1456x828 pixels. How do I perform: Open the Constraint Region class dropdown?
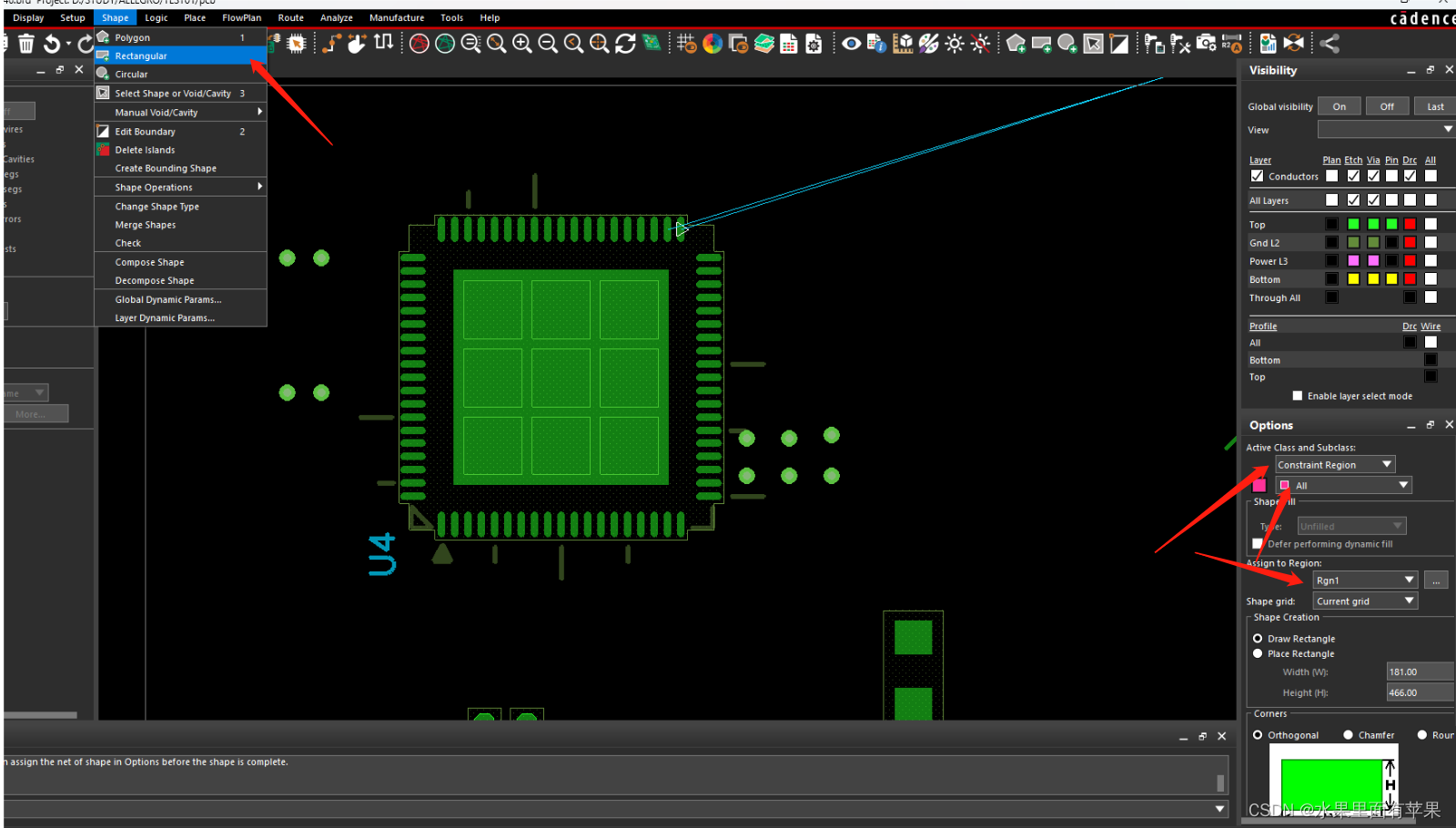click(1335, 465)
